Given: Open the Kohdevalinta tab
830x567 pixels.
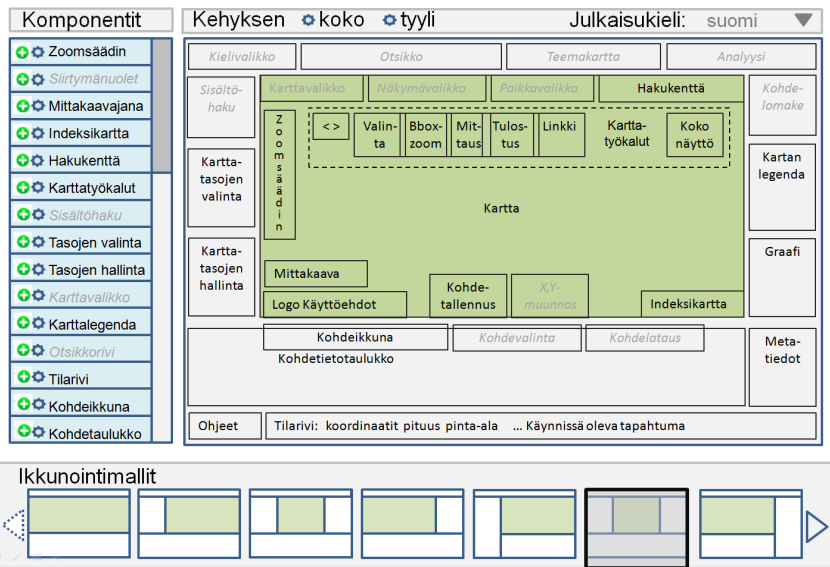Looking at the screenshot, I should pyautogui.click(x=517, y=338).
